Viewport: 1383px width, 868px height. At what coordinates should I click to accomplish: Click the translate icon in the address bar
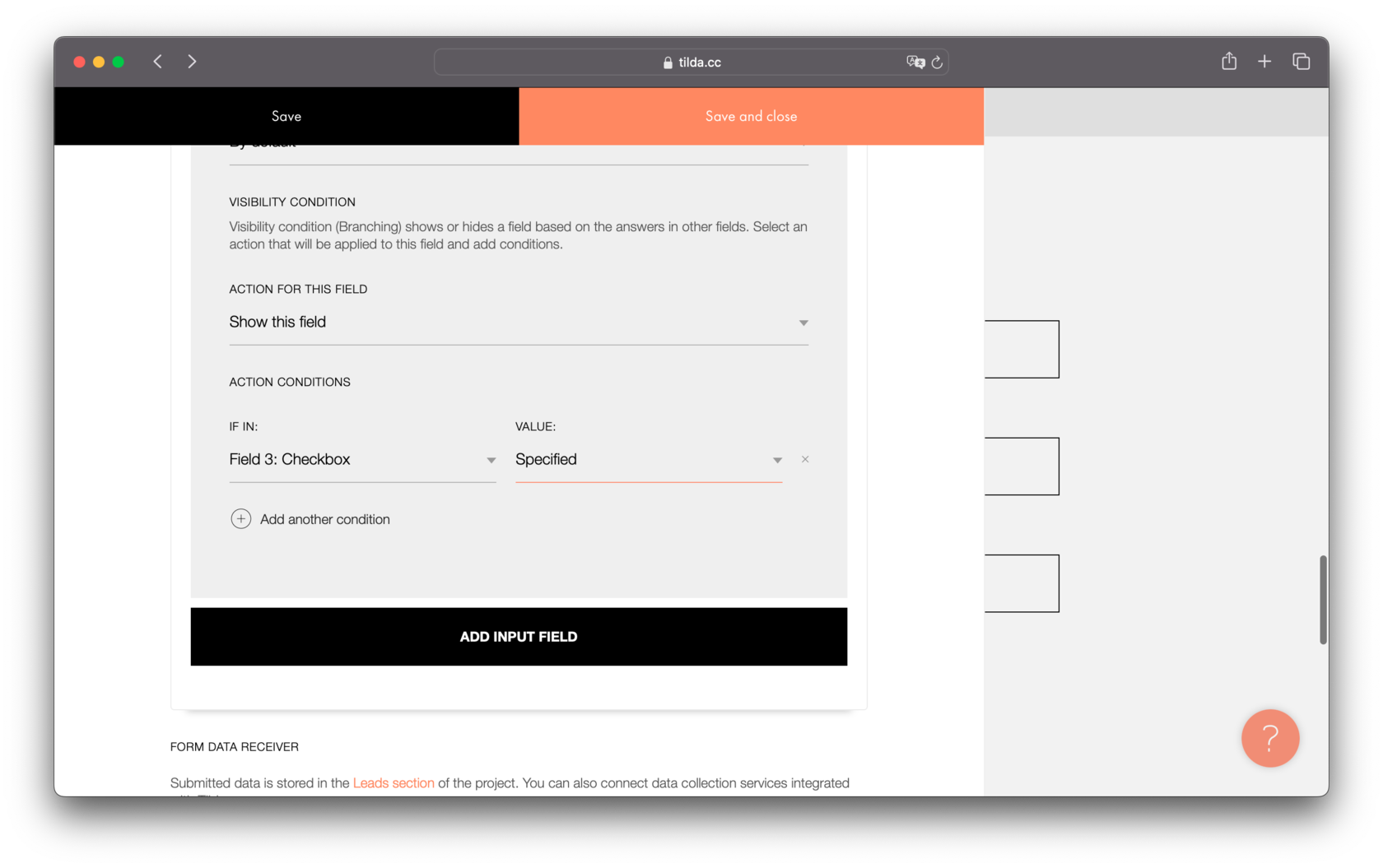pos(915,62)
